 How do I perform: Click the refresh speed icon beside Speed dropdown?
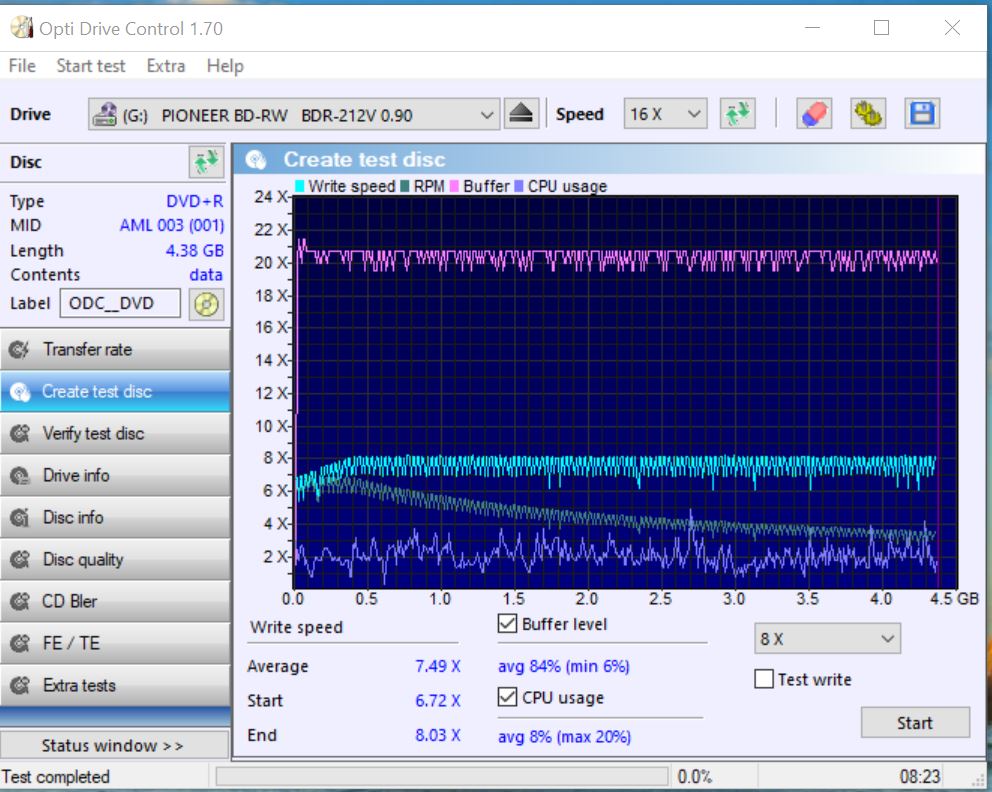pyautogui.click(x=738, y=114)
